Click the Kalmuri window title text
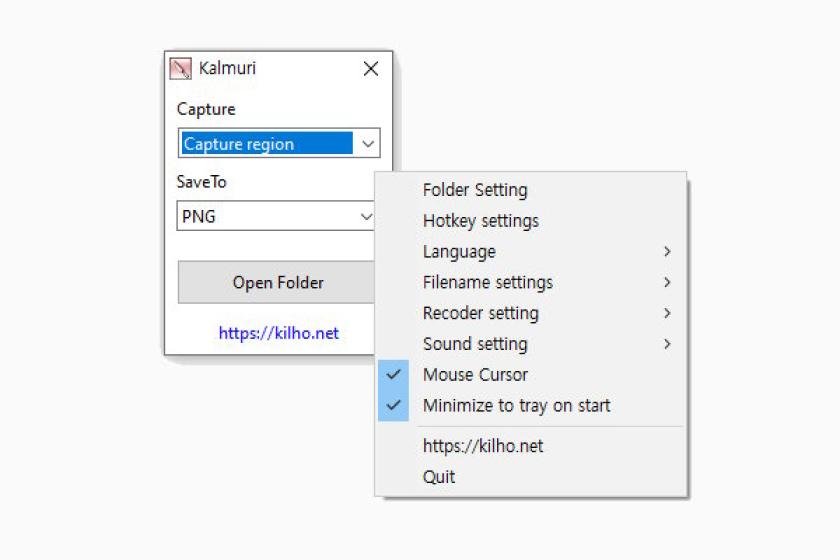The width and height of the screenshot is (840, 560). click(x=227, y=68)
